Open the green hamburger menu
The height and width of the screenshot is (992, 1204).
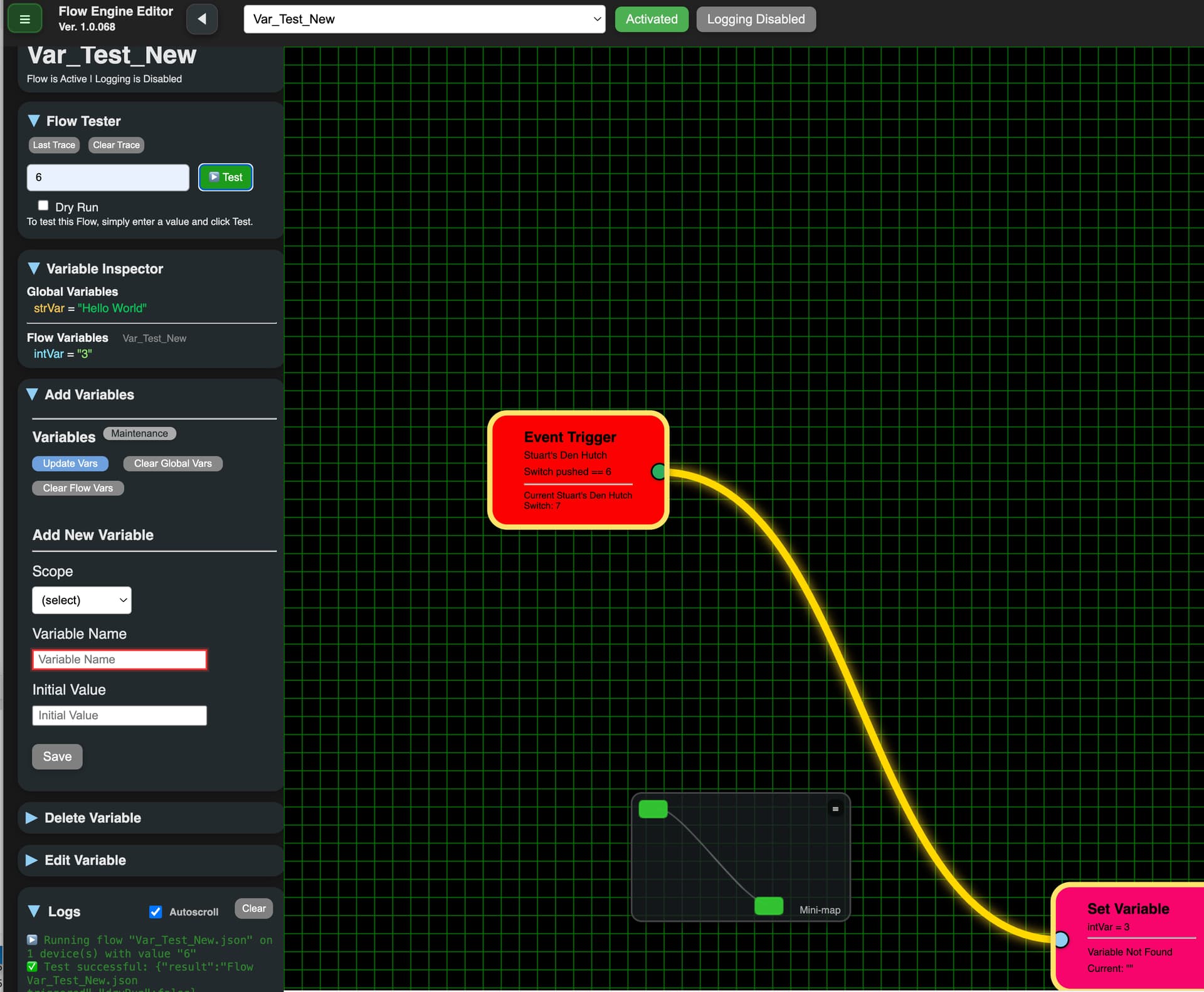(24, 19)
